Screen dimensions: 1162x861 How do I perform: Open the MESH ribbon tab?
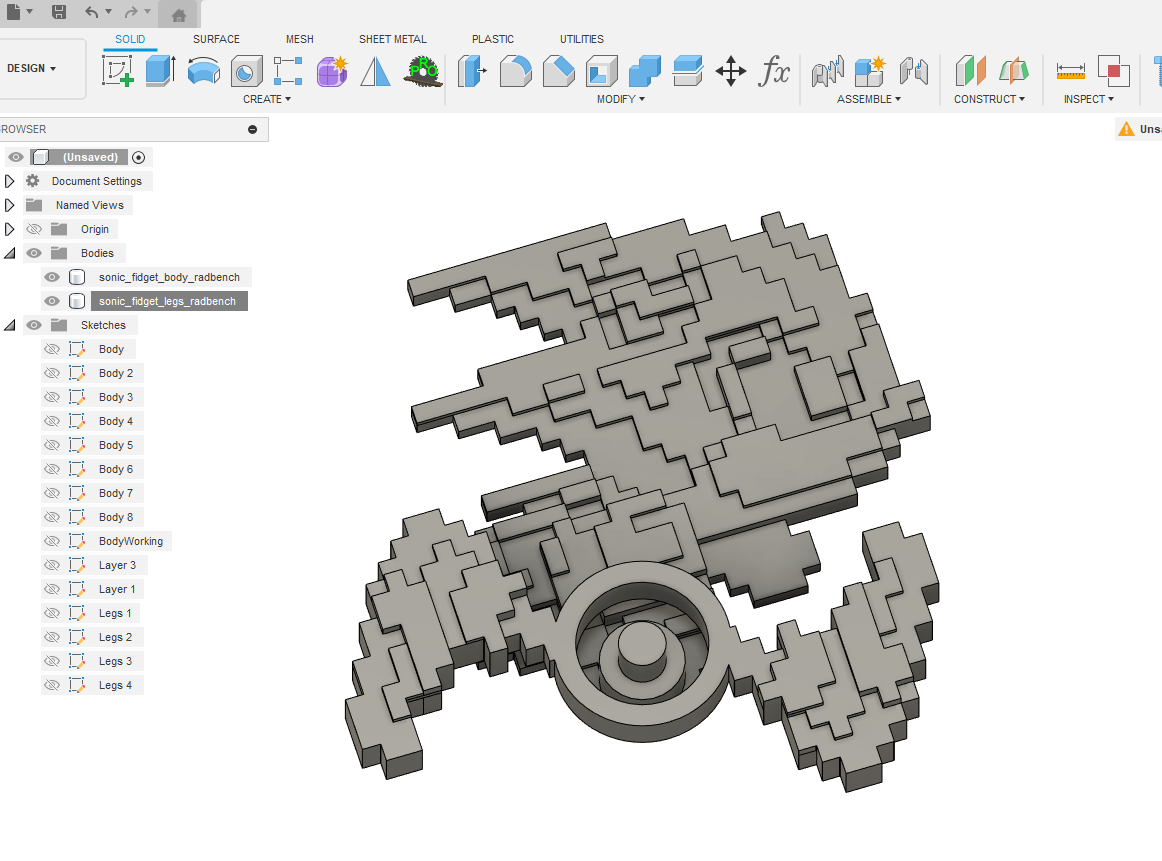[x=299, y=39]
